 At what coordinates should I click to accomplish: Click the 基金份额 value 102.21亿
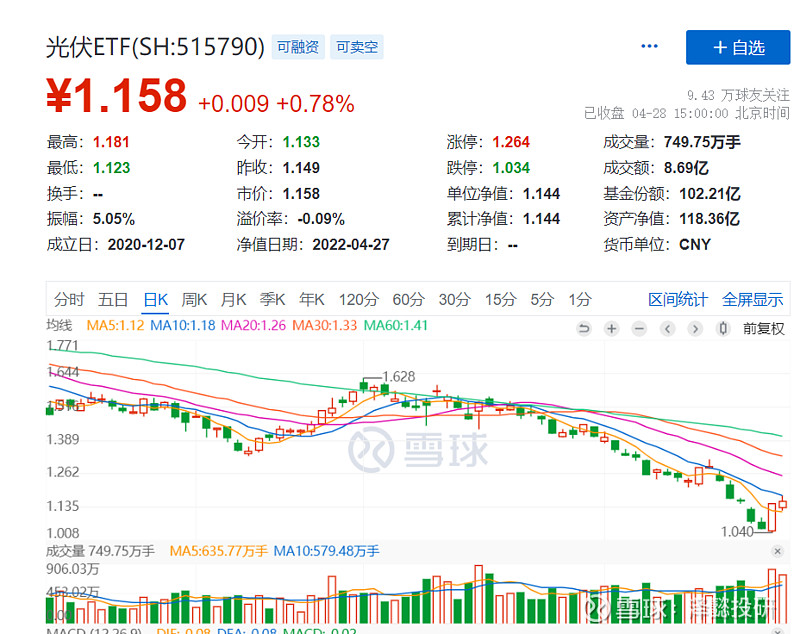(x=710, y=194)
